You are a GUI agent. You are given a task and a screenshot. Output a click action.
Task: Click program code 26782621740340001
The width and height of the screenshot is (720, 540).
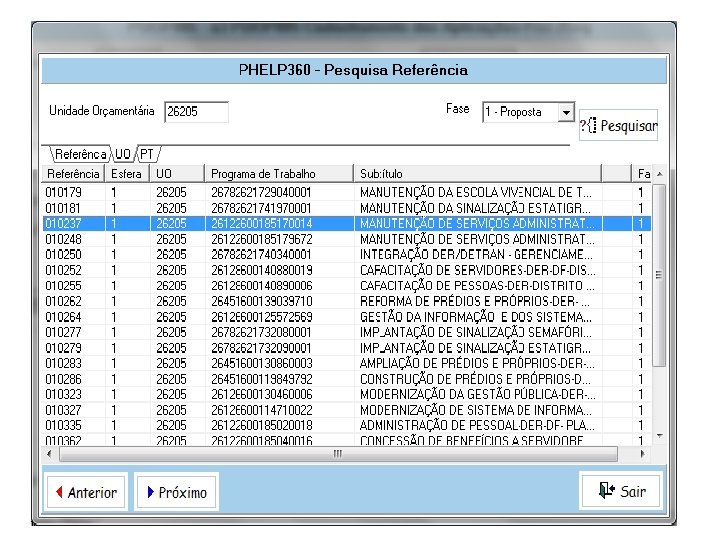point(261,254)
